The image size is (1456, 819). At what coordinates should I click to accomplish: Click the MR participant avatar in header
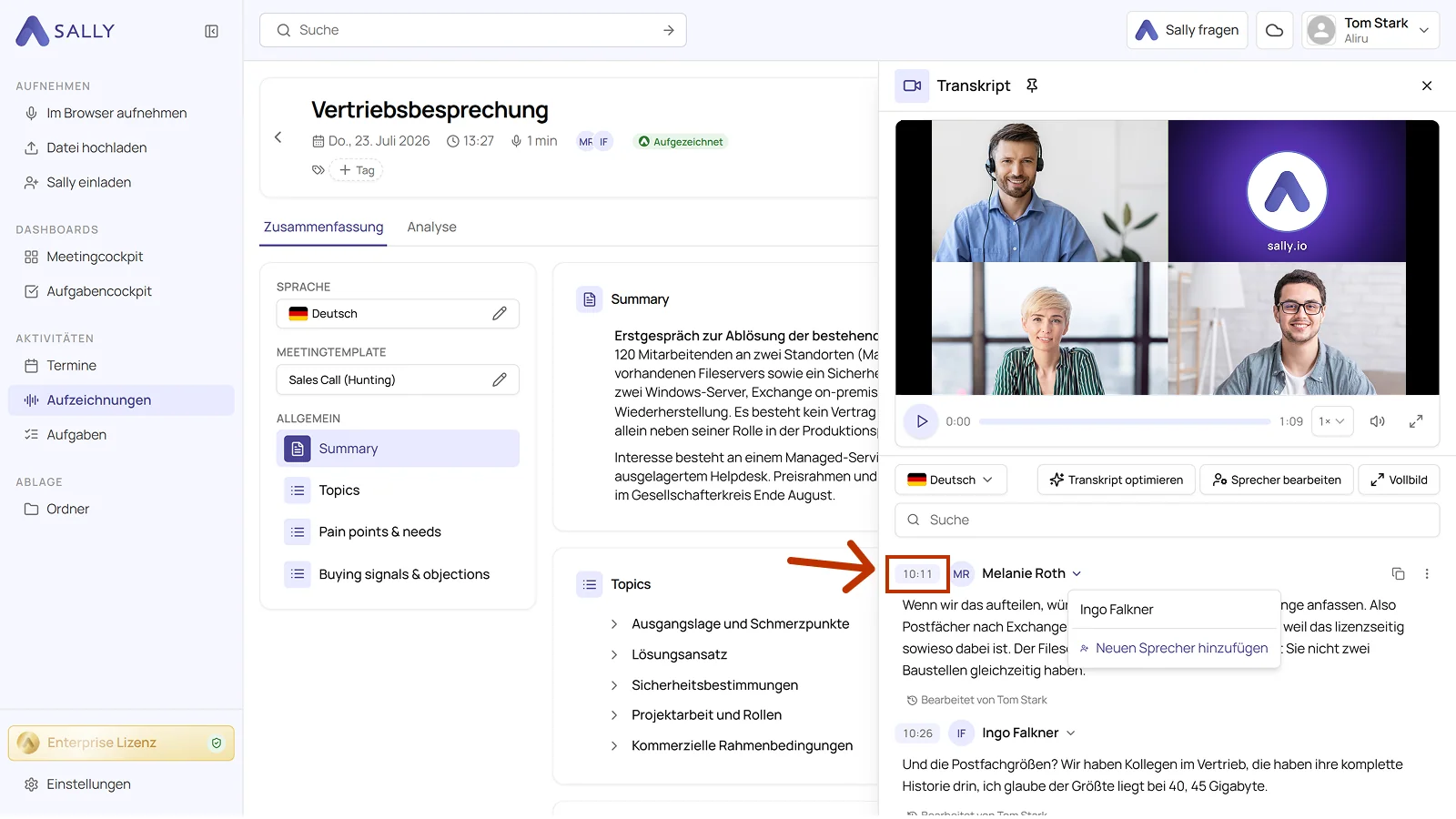[x=586, y=142]
